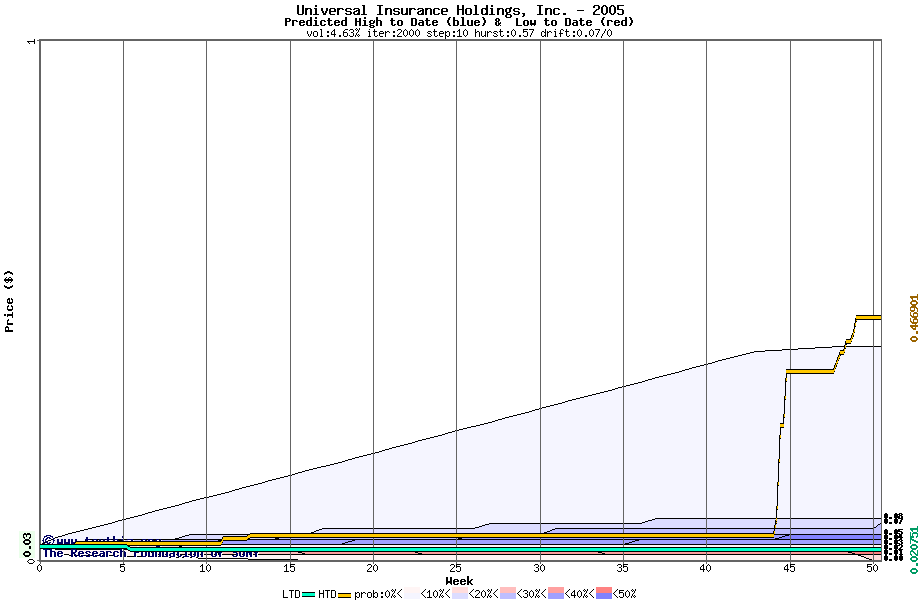Click the x-axis tick label '15'

[289, 568]
